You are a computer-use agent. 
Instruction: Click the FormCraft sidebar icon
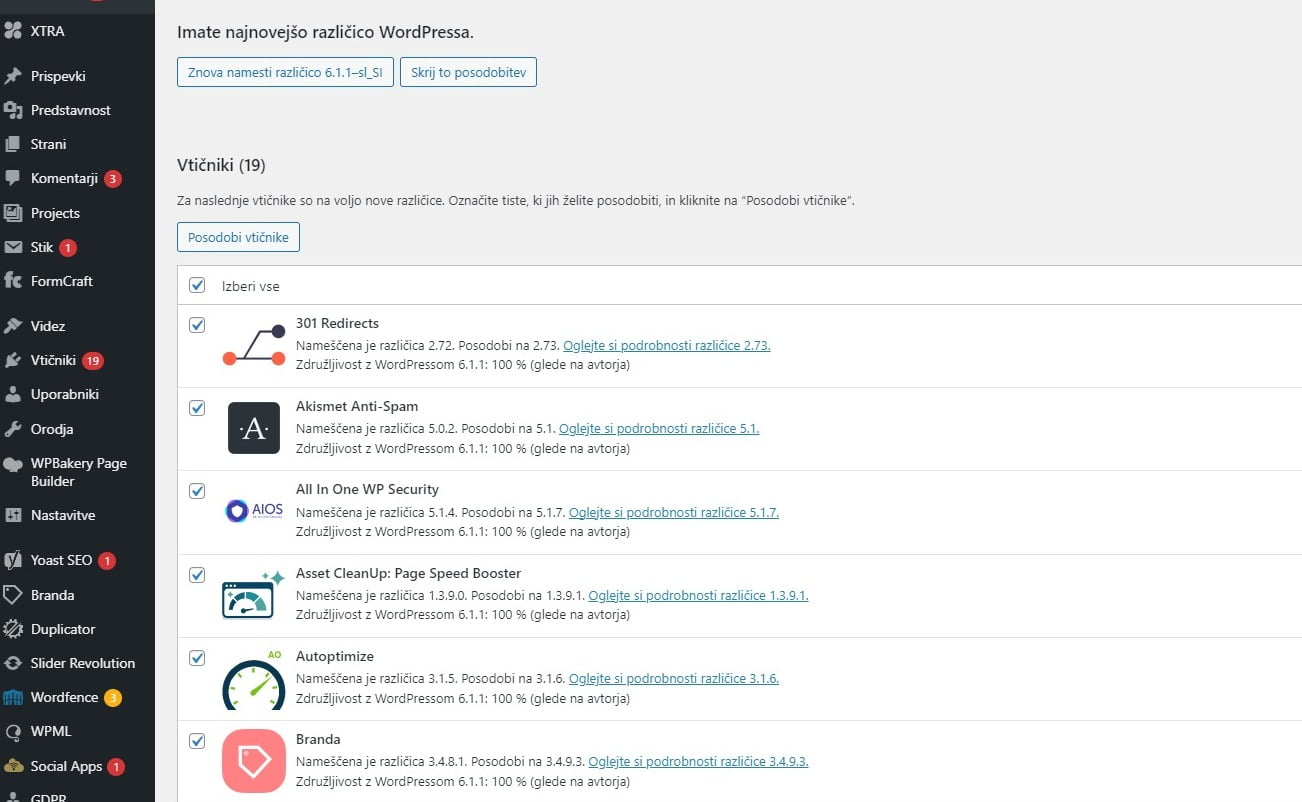point(14,281)
